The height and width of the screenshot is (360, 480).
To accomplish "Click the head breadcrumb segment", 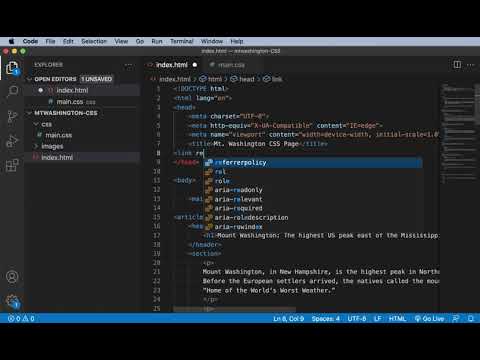I will [x=243, y=79].
